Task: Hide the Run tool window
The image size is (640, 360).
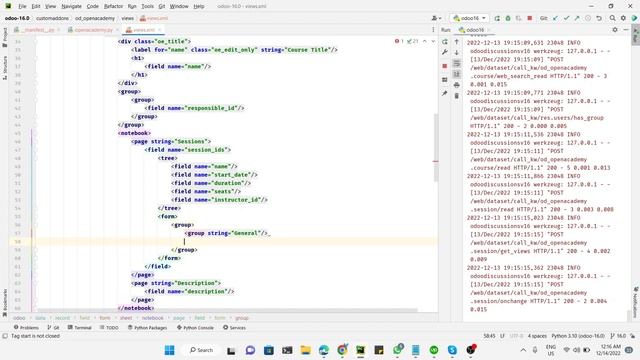Action: click(x=626, y=30)
